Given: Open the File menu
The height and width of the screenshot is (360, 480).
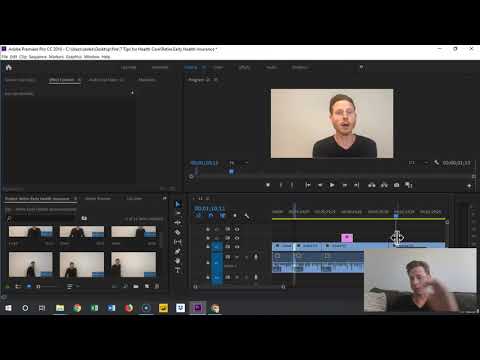Looking at the screenshot, I should [x=5, y=57].
